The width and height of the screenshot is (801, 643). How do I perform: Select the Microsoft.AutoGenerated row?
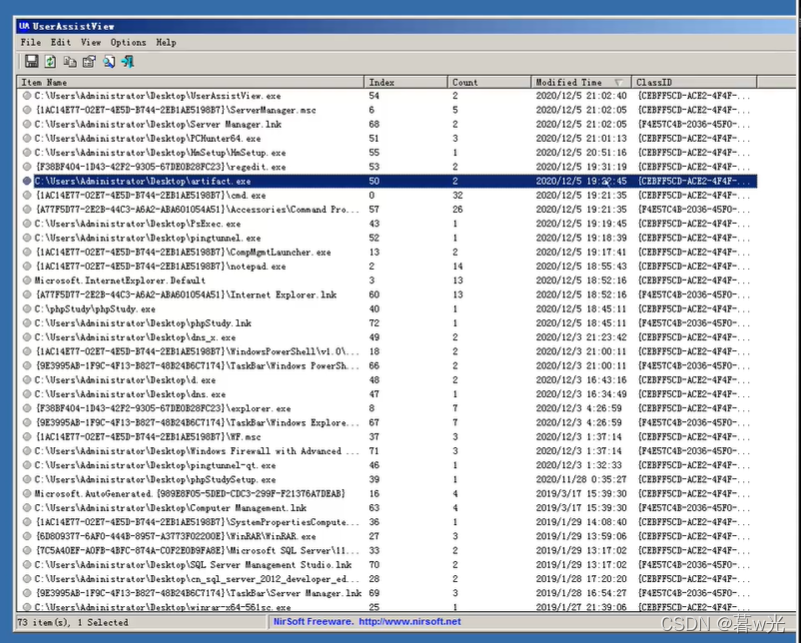(387, 494)
